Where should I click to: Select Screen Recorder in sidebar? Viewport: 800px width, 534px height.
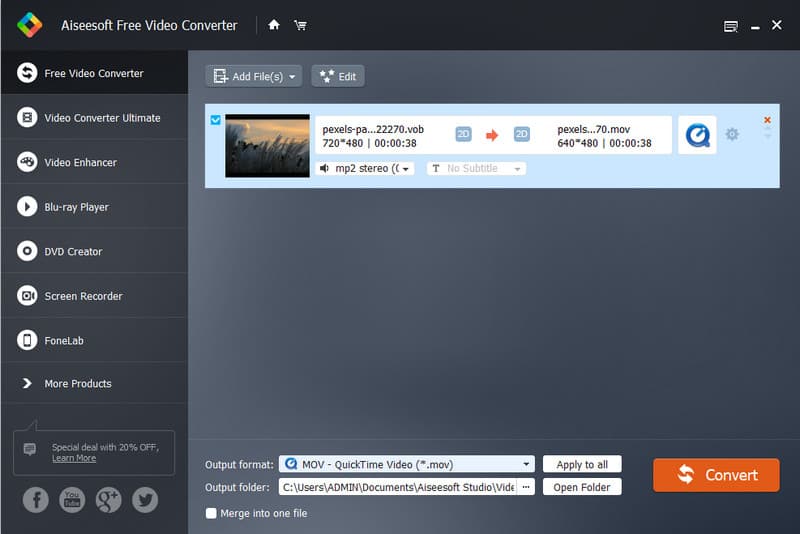click(94, 296)
